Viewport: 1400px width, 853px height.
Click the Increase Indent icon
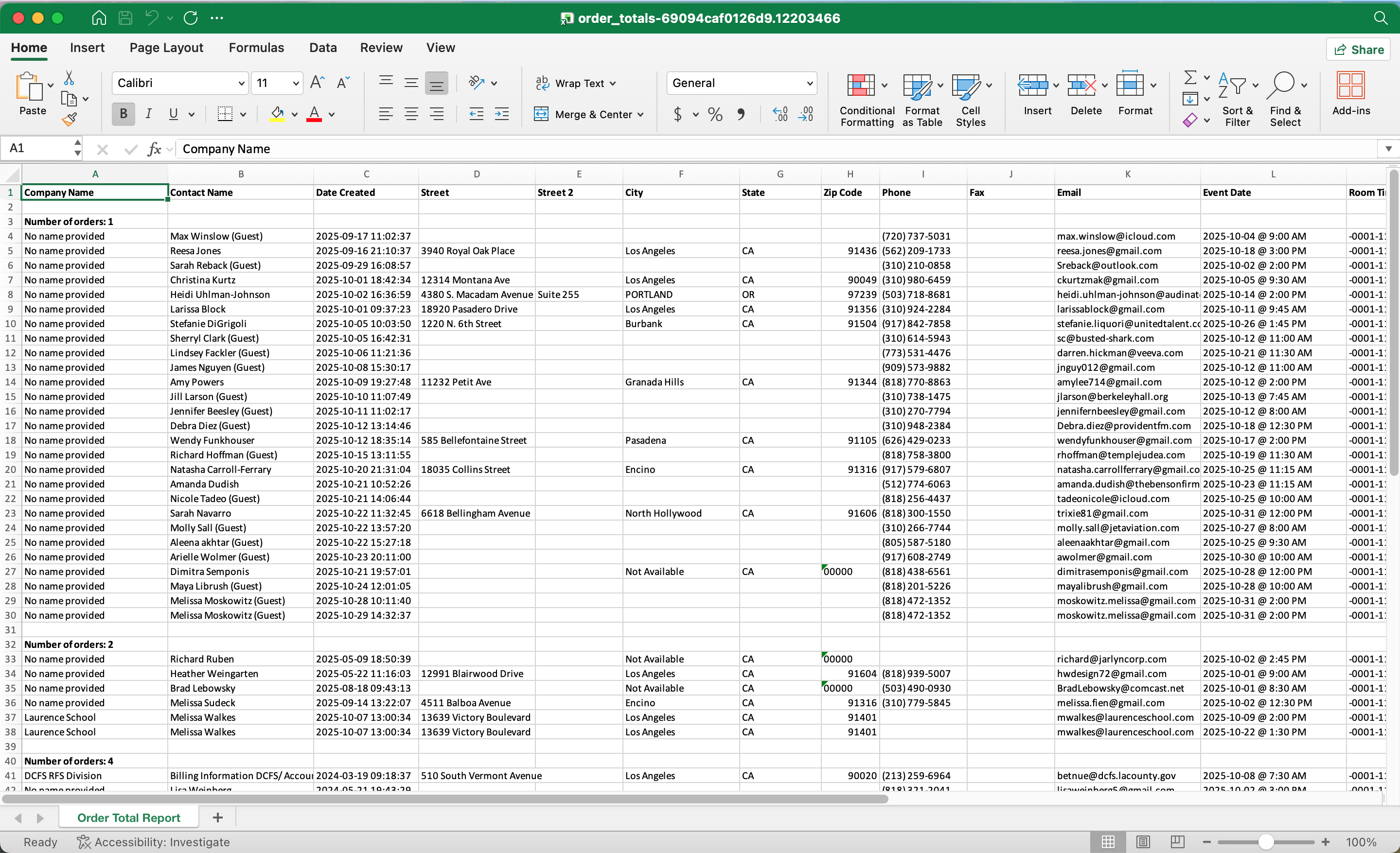coord(502,114)
